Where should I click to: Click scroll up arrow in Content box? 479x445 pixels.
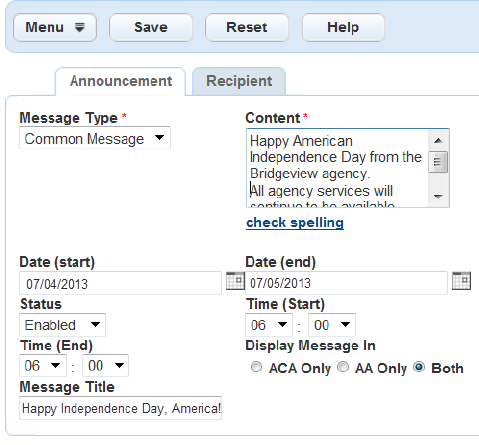click(x=438, y=141)
